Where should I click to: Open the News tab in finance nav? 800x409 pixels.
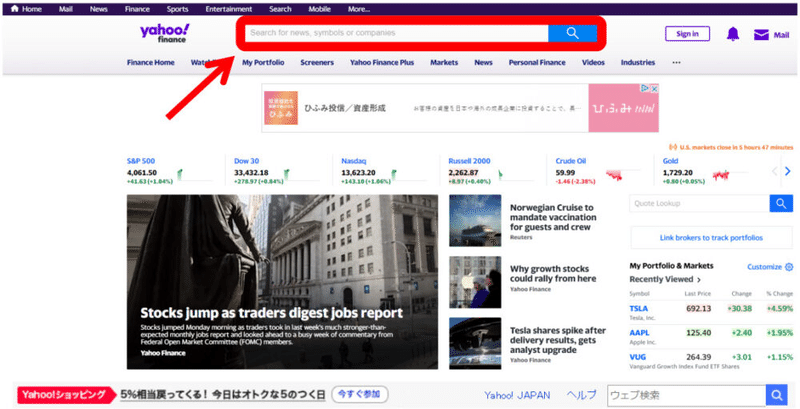coord(483,62)
